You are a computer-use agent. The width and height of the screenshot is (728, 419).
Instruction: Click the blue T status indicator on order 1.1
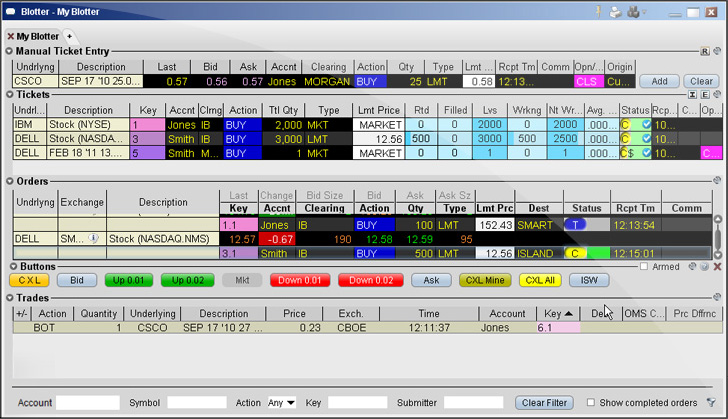(575, 225)
